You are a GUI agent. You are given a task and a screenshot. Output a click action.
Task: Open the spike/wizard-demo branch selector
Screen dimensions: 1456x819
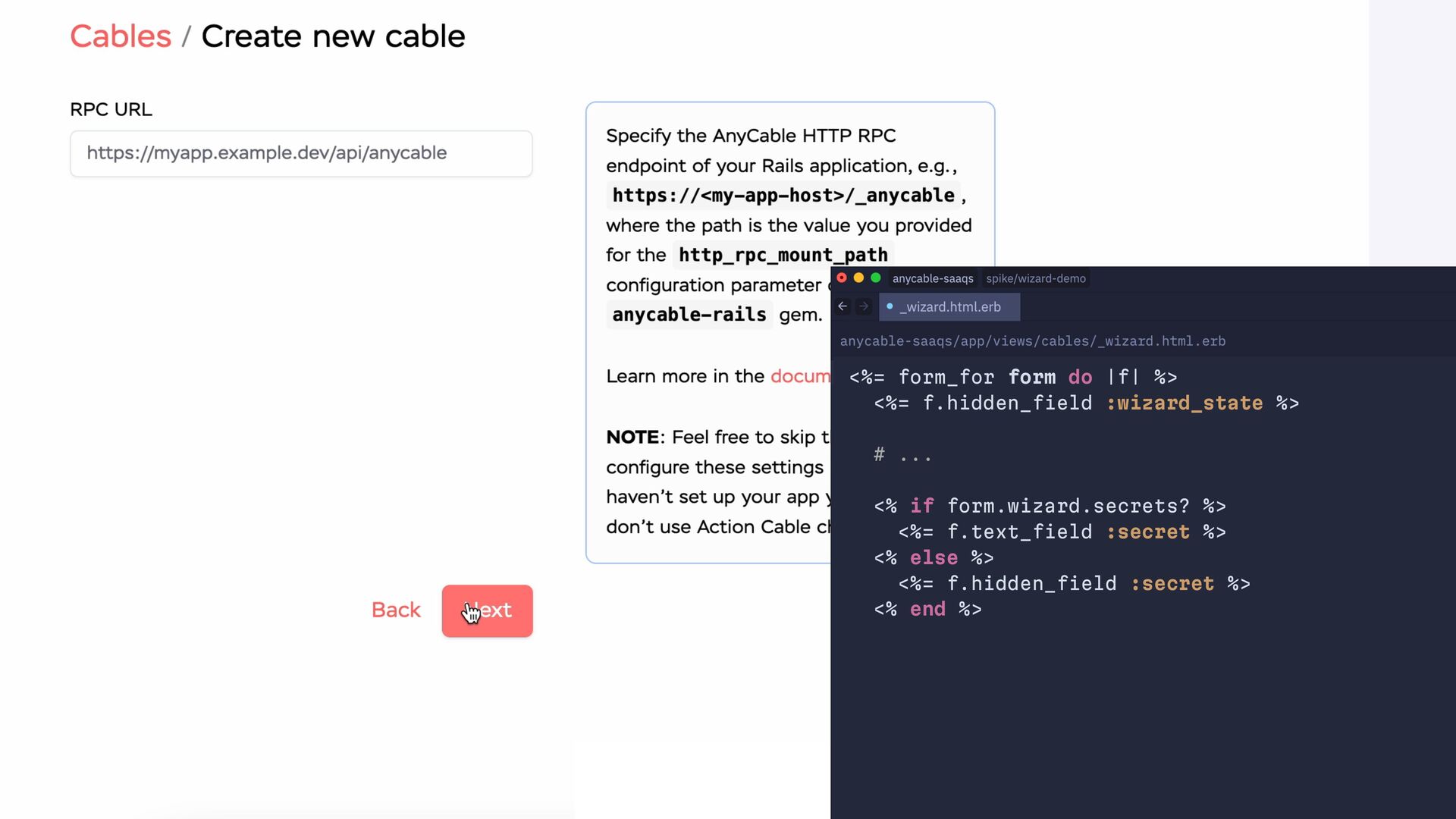(x=1035, y=278)
